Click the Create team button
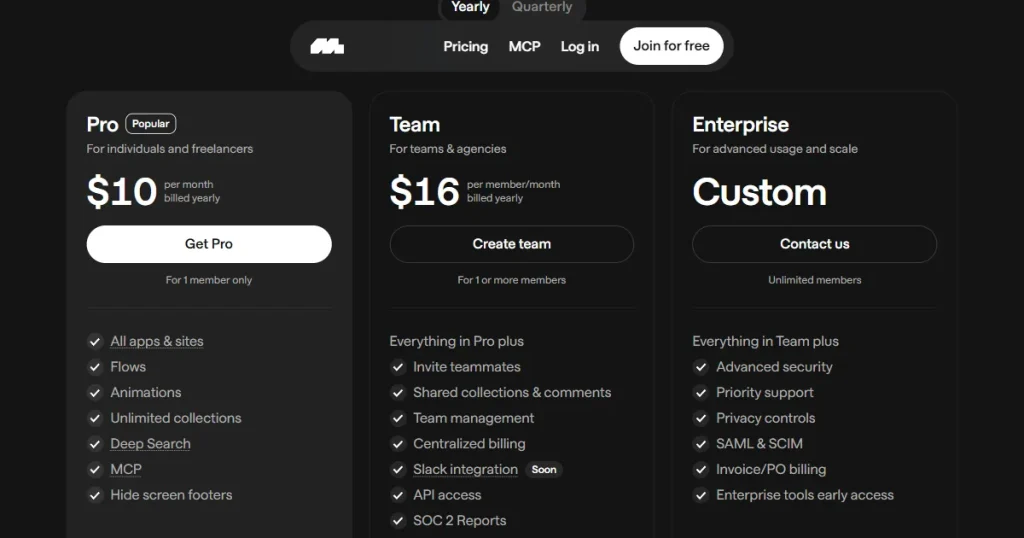This screenshot has height=538, width=1024. 511,244
